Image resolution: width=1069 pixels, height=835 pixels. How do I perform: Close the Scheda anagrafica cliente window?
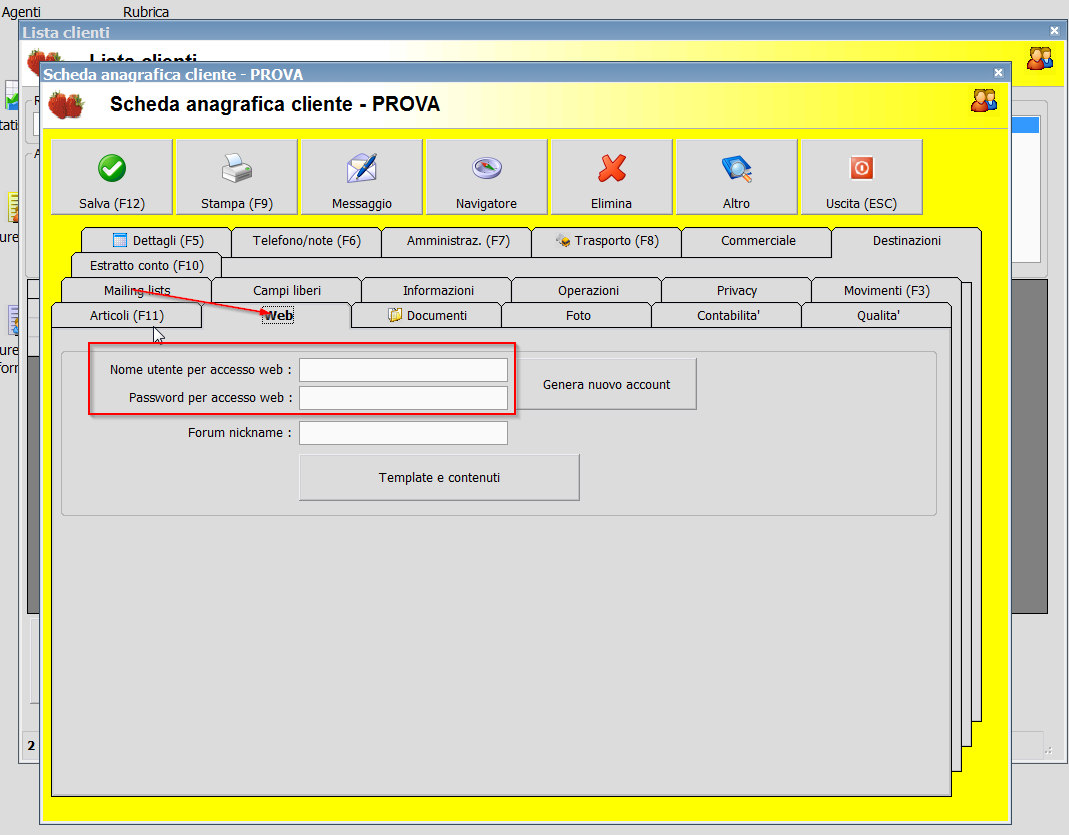pos(998,73)
